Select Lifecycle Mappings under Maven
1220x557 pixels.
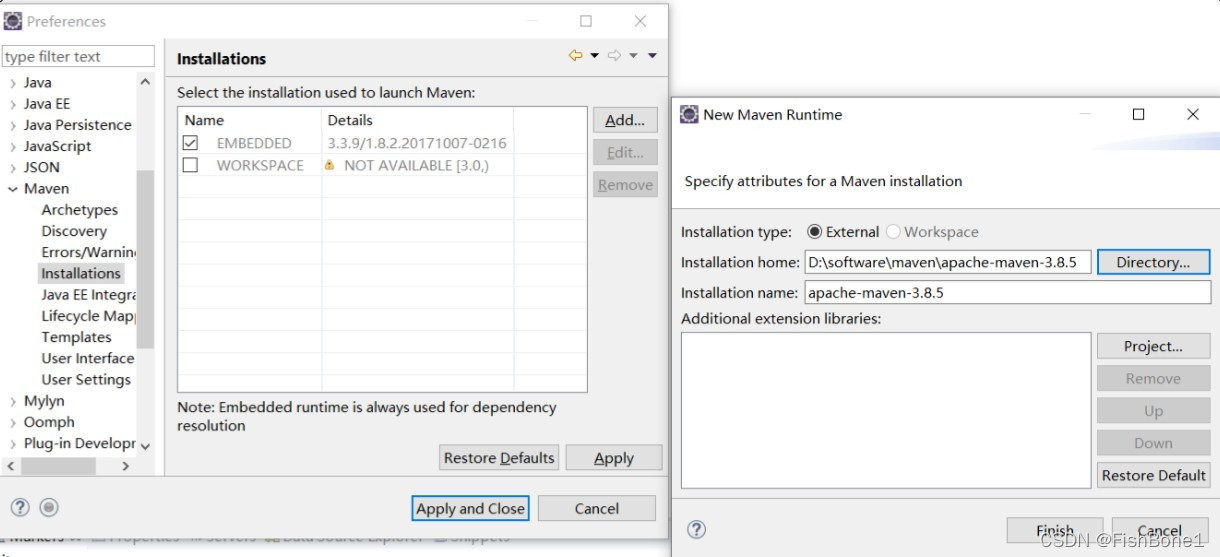tap(88, 316)
